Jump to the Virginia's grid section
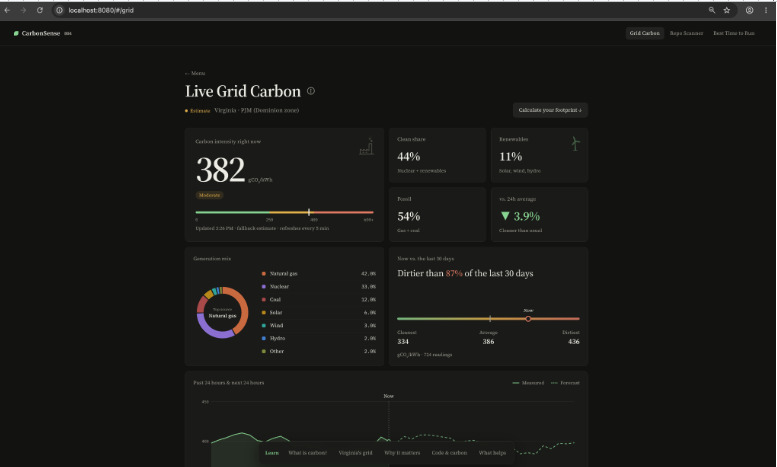Screen dimensions: 777x467 coord(355,453)
